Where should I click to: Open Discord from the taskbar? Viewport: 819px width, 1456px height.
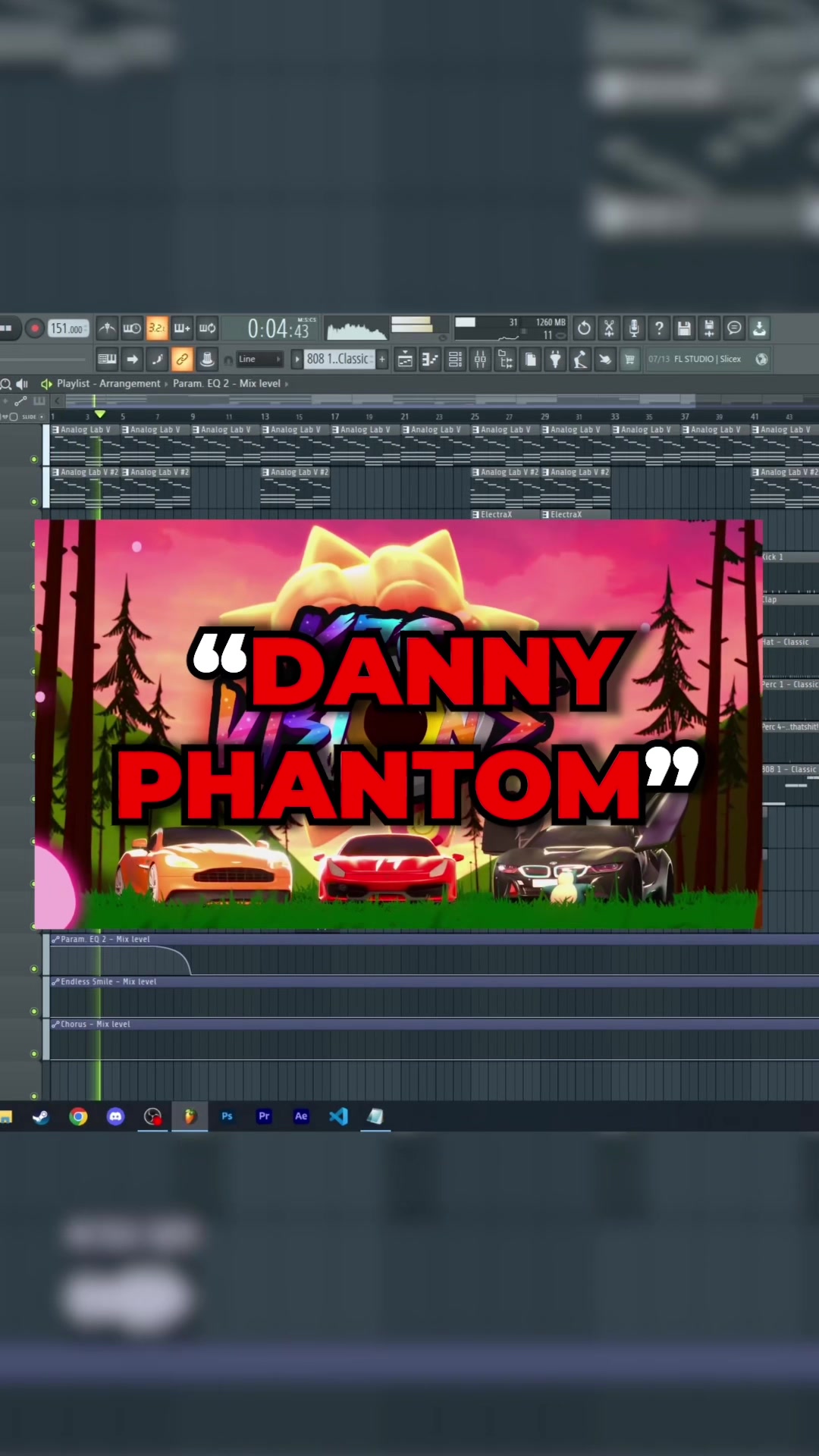click(x=115, y=1116)
